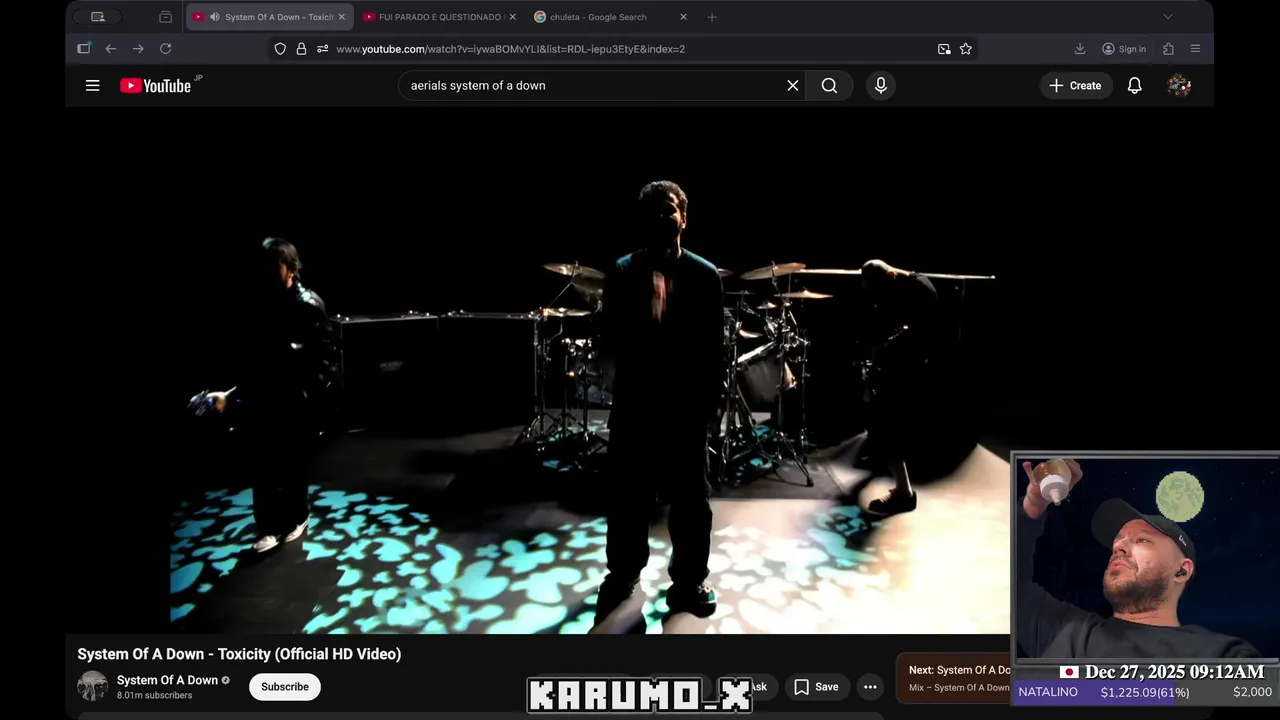Expand the list all tabs chevron
This screenshot has height=720, width=1280.
(1167, 17)
